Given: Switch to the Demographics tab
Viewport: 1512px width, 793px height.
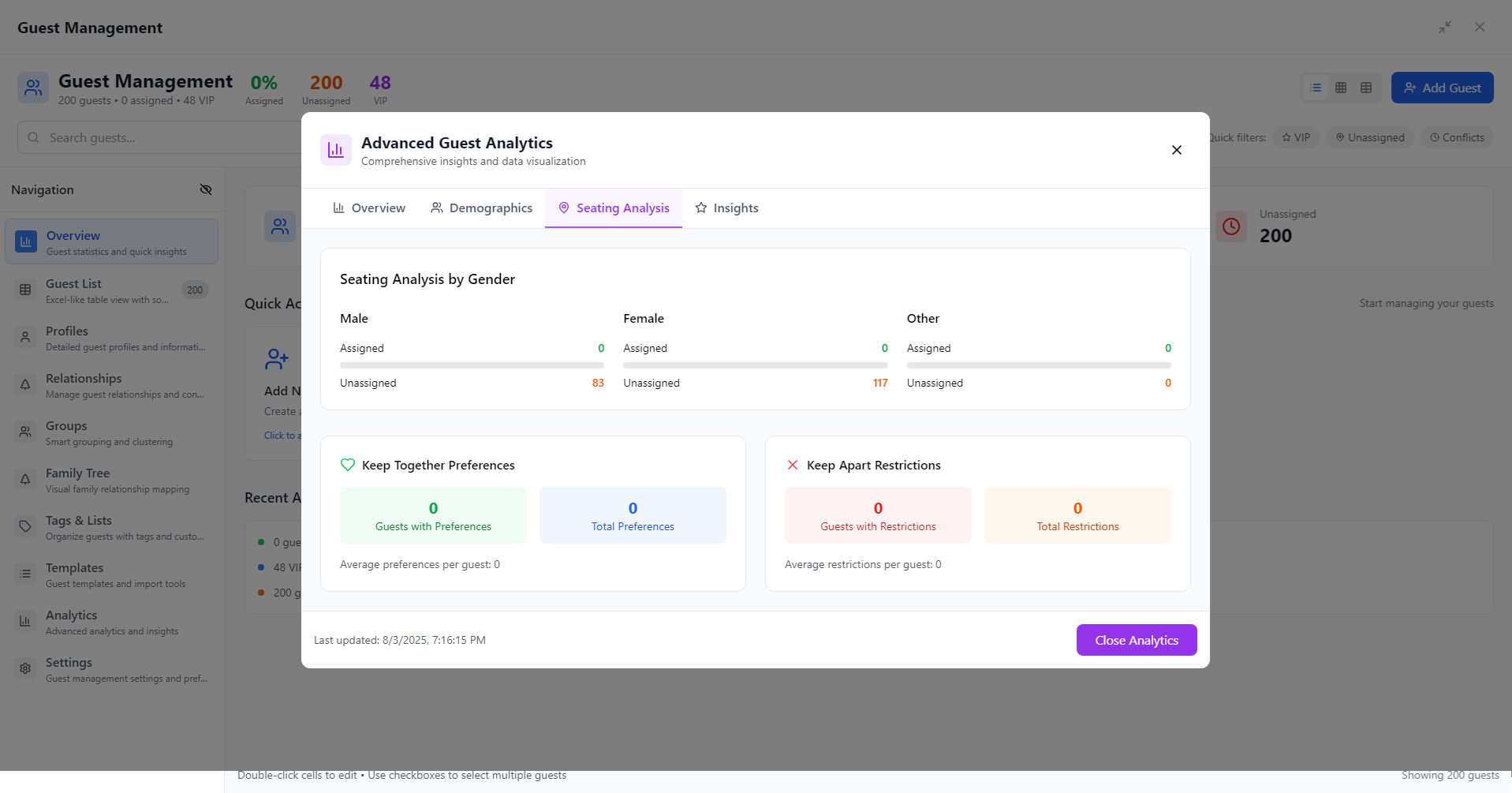Looking at the screenshot, I should (x=481, y=208).
